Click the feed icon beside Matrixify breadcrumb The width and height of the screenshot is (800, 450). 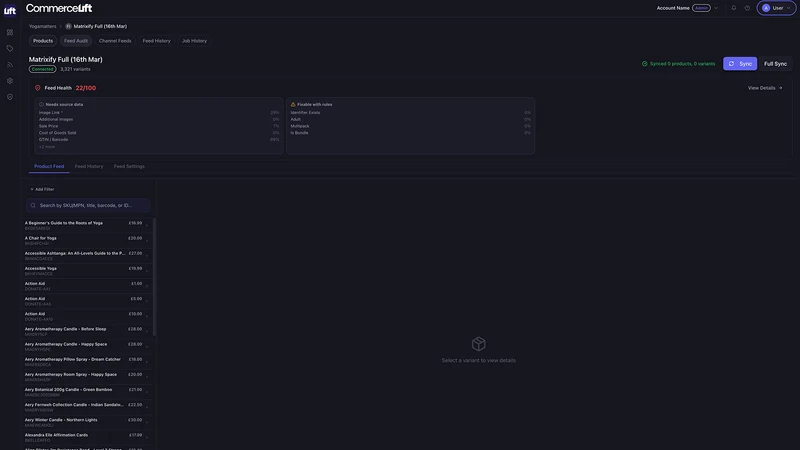68,26
